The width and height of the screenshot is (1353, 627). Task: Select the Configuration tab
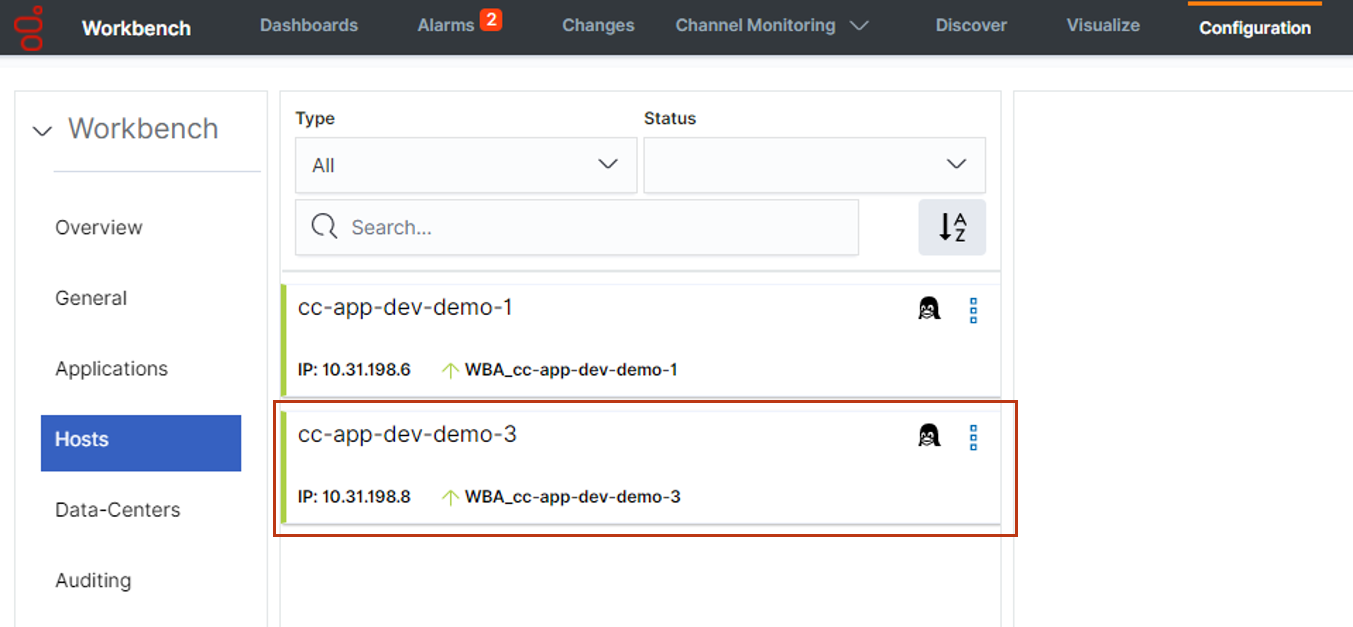(x=1255, y=28)
